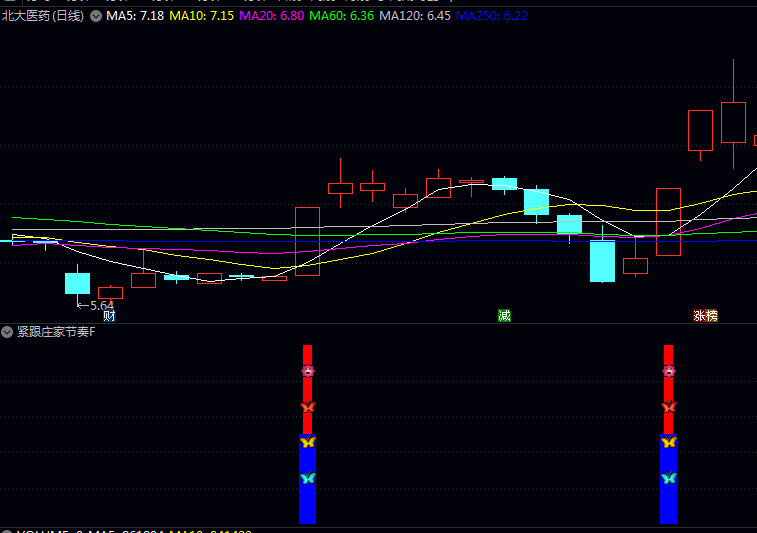
Task: Click the yellow butterfly icon on left signal bar
Action: (x=308, y=442)
